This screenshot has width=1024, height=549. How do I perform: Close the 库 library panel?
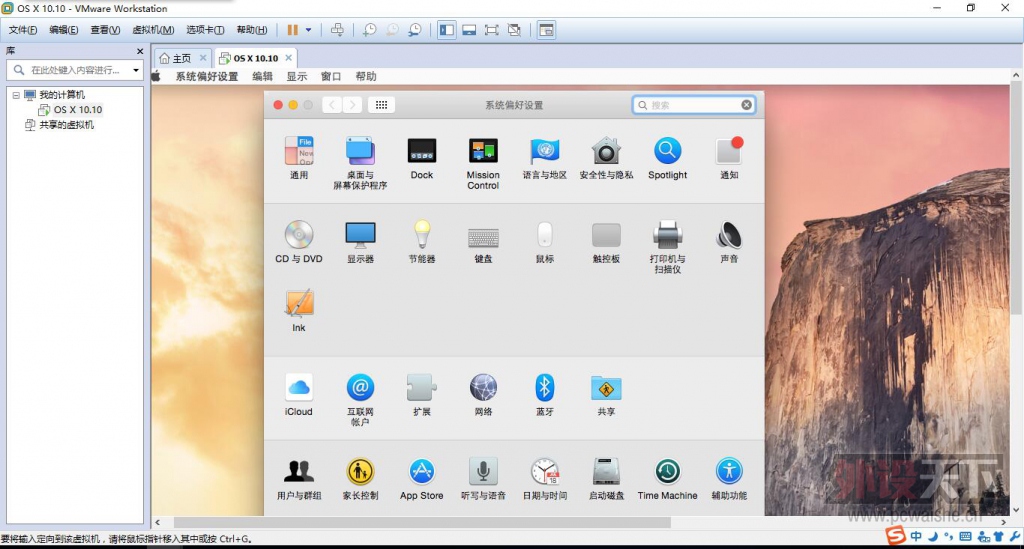tap(140, 51)
